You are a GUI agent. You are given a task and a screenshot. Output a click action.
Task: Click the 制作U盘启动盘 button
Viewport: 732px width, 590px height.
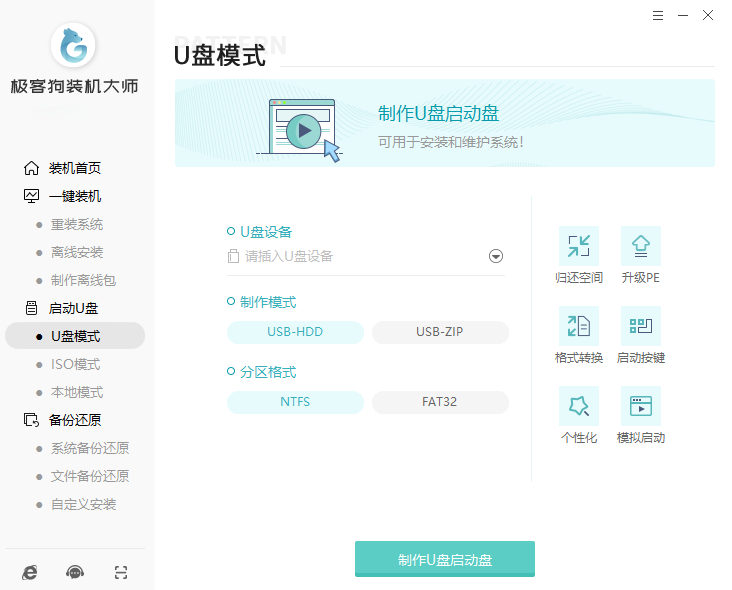coord(445,559)
